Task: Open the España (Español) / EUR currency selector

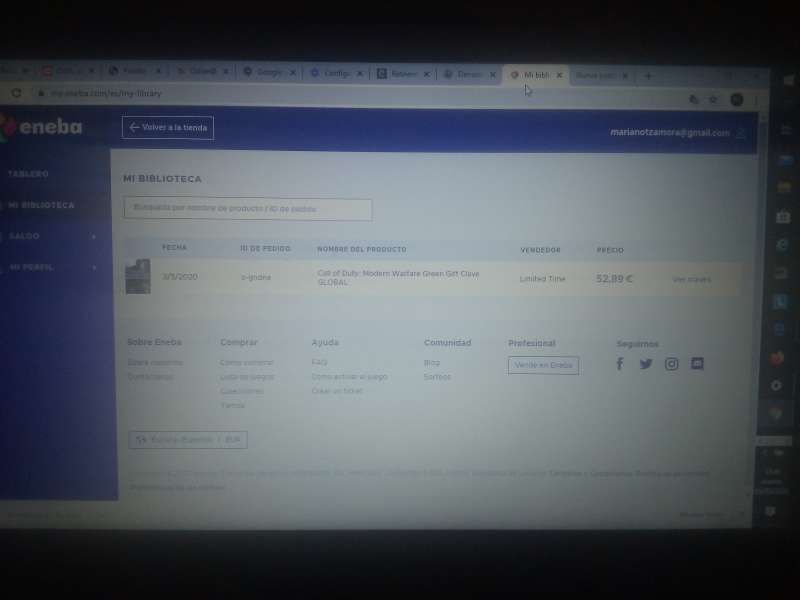Action: (x=187, y=440)
